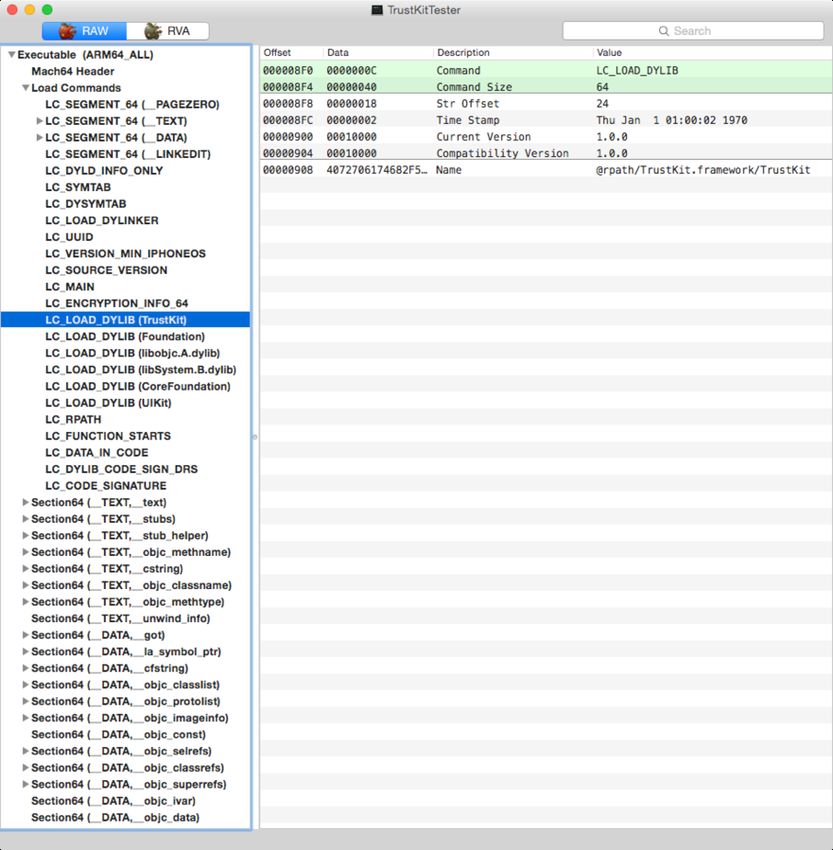Select Mach64 Header
833x850 pixels.
click(73, 72)
